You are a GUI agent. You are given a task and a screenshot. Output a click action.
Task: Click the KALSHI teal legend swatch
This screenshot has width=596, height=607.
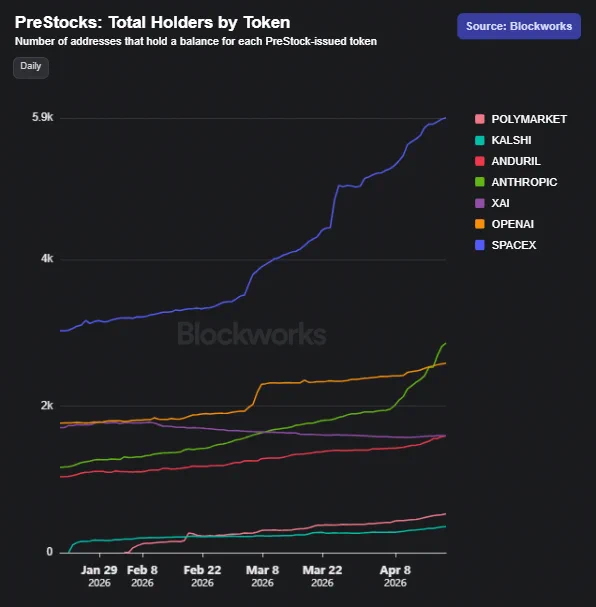(480, 140)
